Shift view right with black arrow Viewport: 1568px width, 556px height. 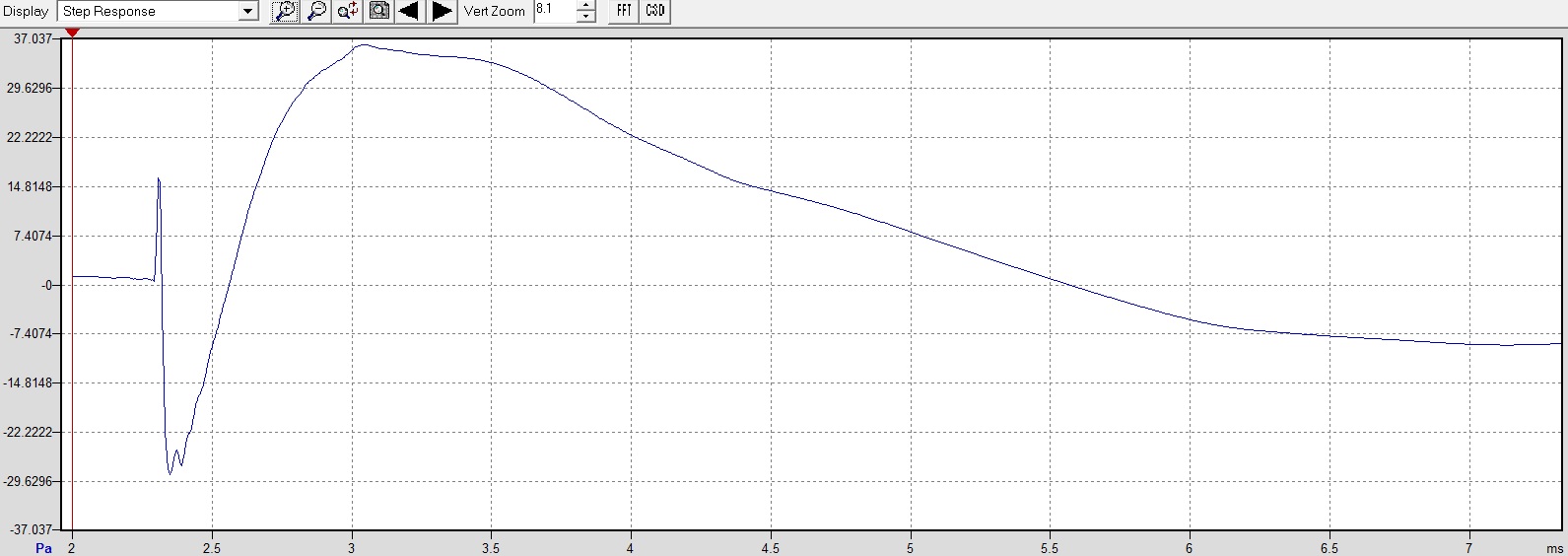click(443, 12)
